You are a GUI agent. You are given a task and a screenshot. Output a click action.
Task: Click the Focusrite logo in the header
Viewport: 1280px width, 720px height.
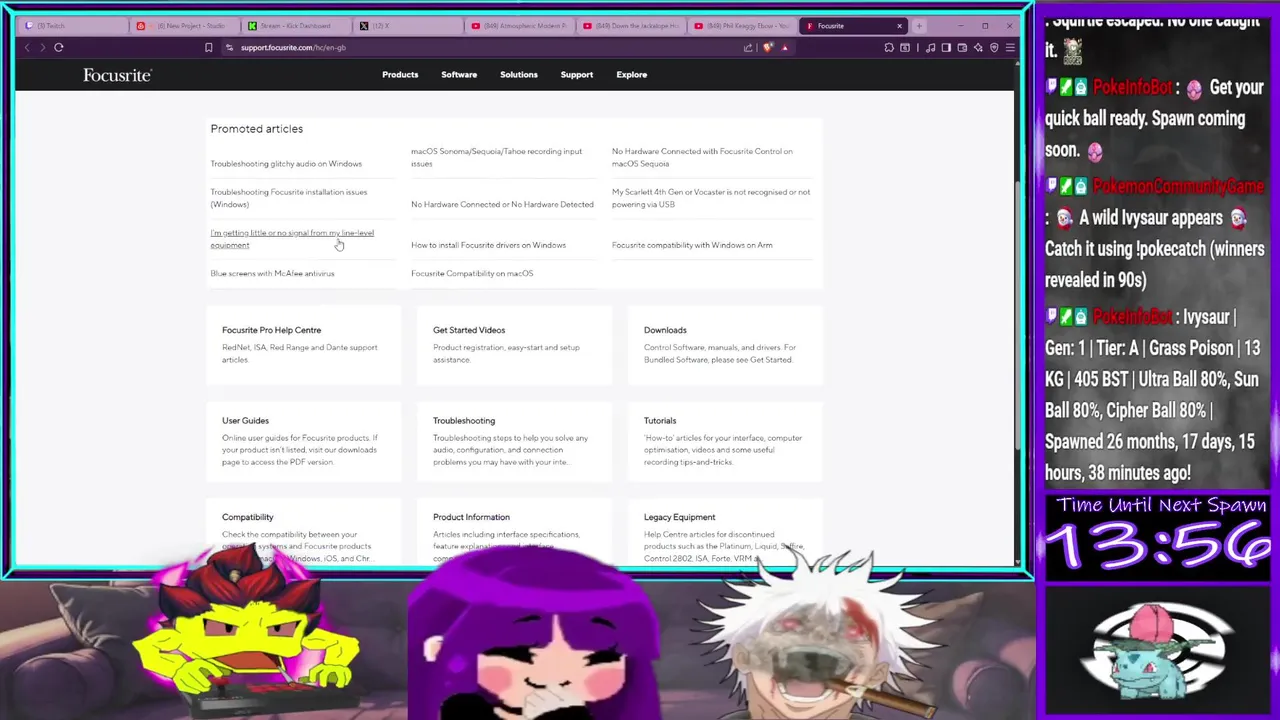click(117, 75)
